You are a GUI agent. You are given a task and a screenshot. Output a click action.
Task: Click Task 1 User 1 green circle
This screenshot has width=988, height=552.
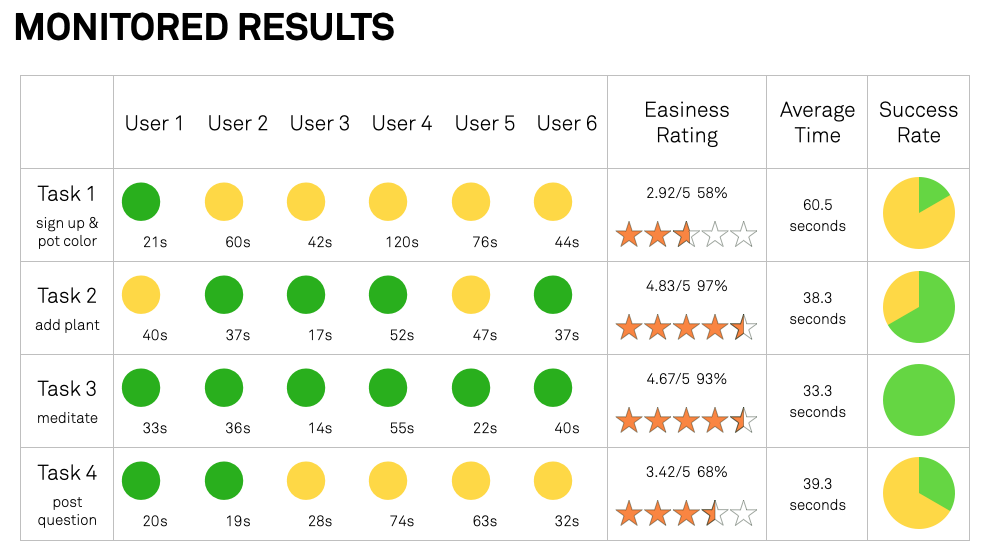(141, 202)
